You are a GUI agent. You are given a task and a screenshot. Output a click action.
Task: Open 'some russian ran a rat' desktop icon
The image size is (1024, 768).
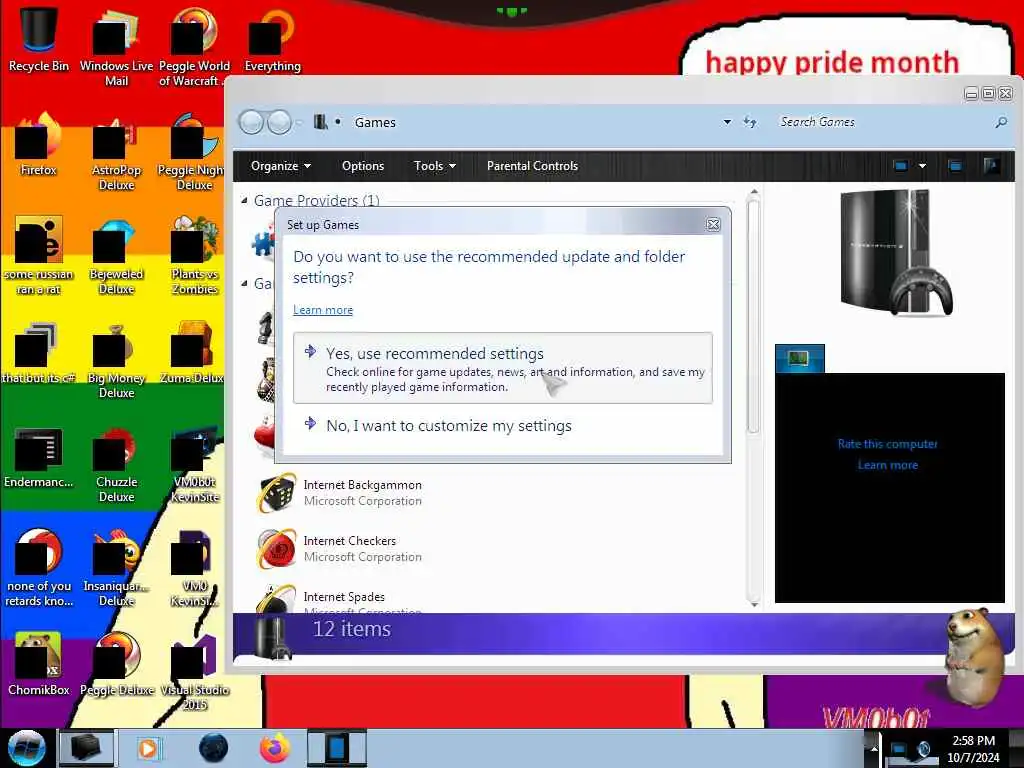[38, 256]
